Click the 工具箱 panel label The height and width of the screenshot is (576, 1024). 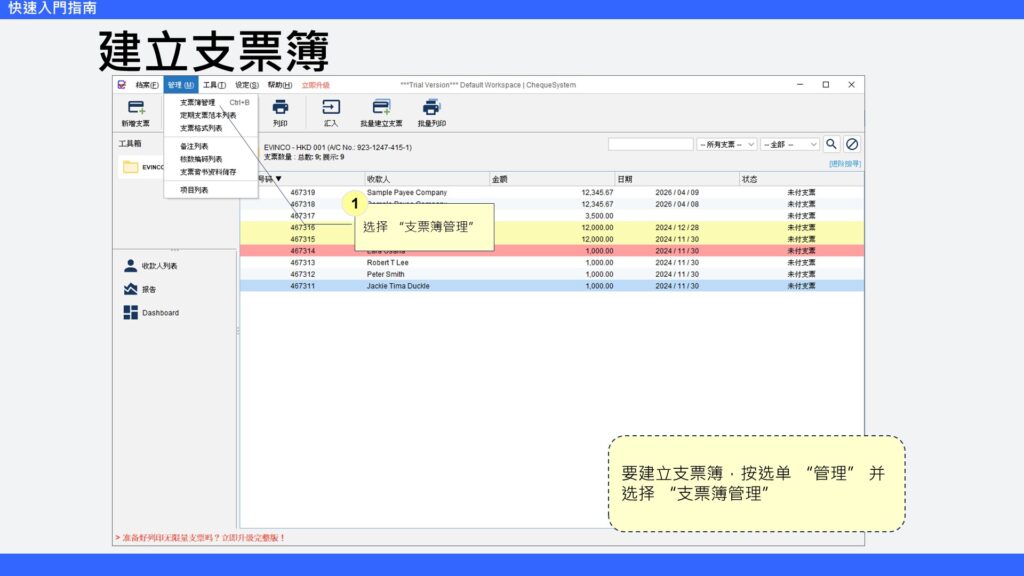tap(130, 144)
